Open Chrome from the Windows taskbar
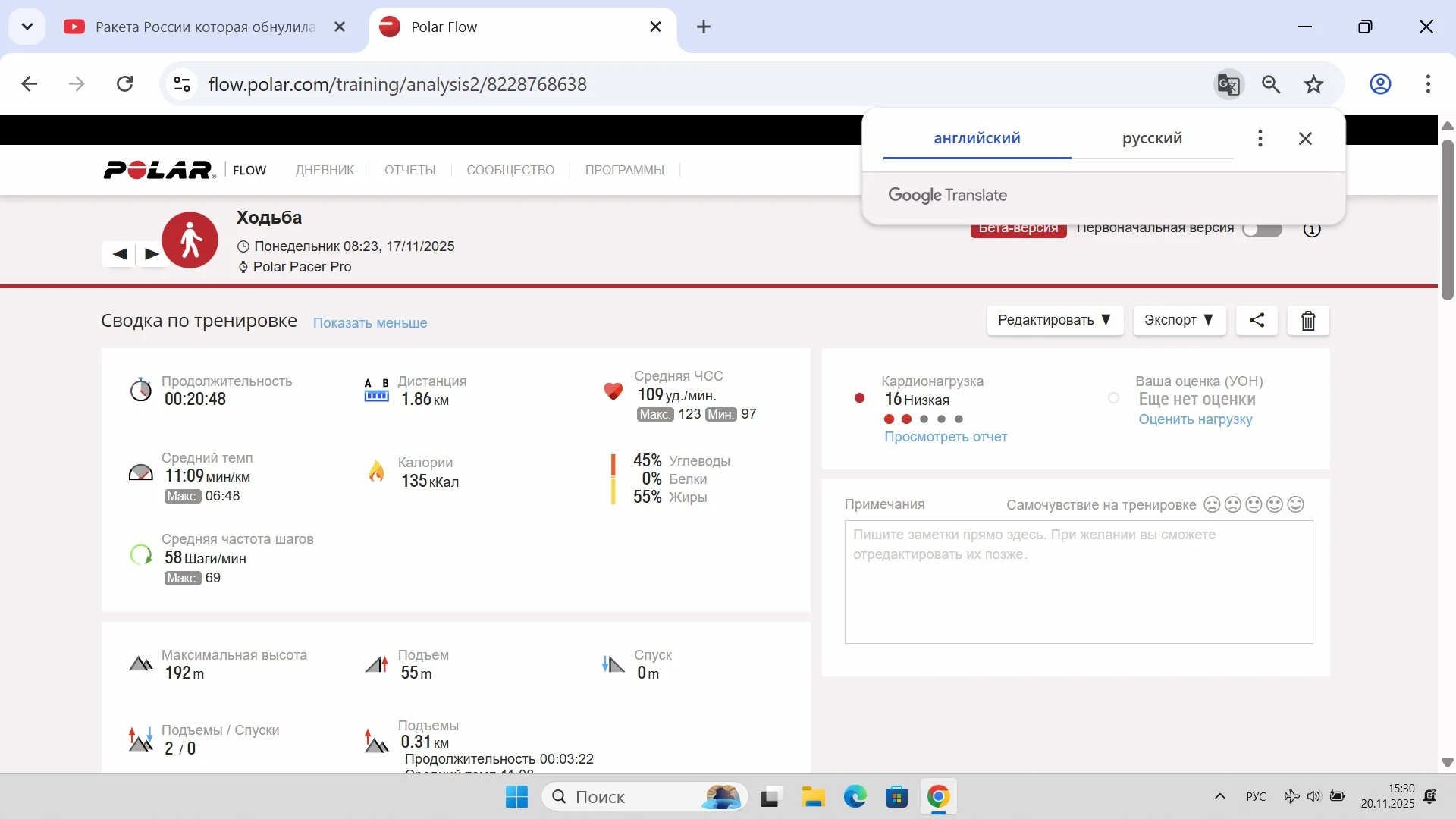The image size is (1456, 819). 938,797
